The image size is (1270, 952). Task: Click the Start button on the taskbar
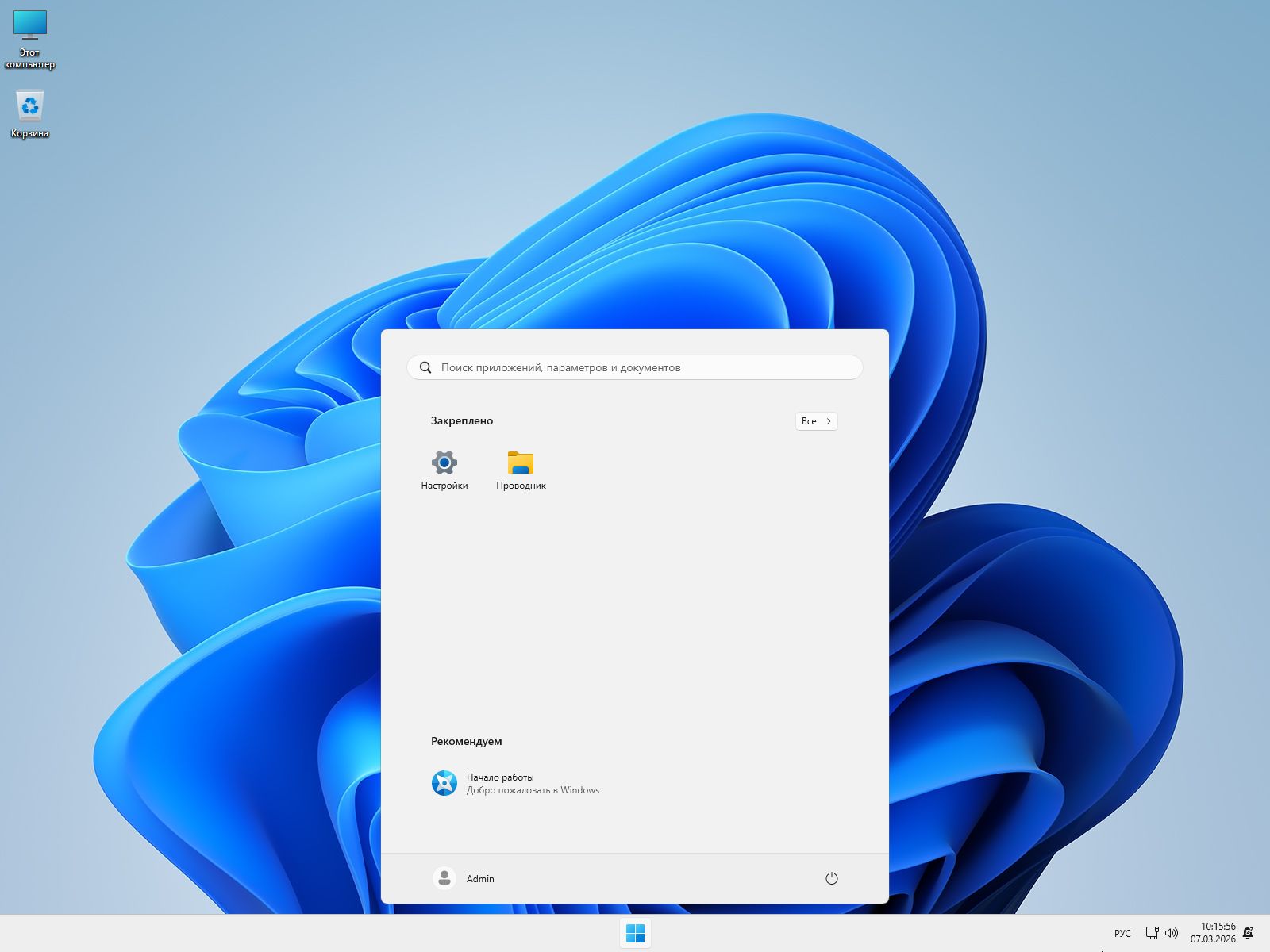coord(635,934)
